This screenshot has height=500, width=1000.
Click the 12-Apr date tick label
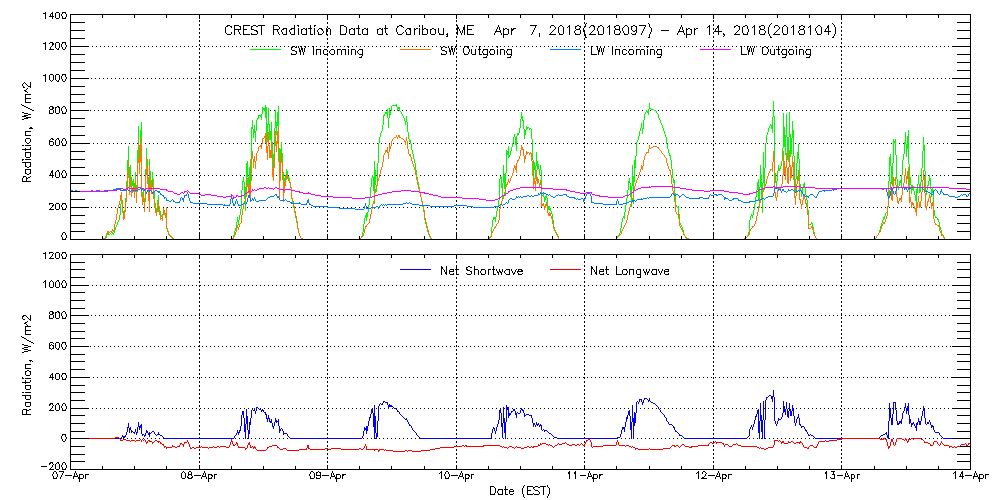[713, 478]
